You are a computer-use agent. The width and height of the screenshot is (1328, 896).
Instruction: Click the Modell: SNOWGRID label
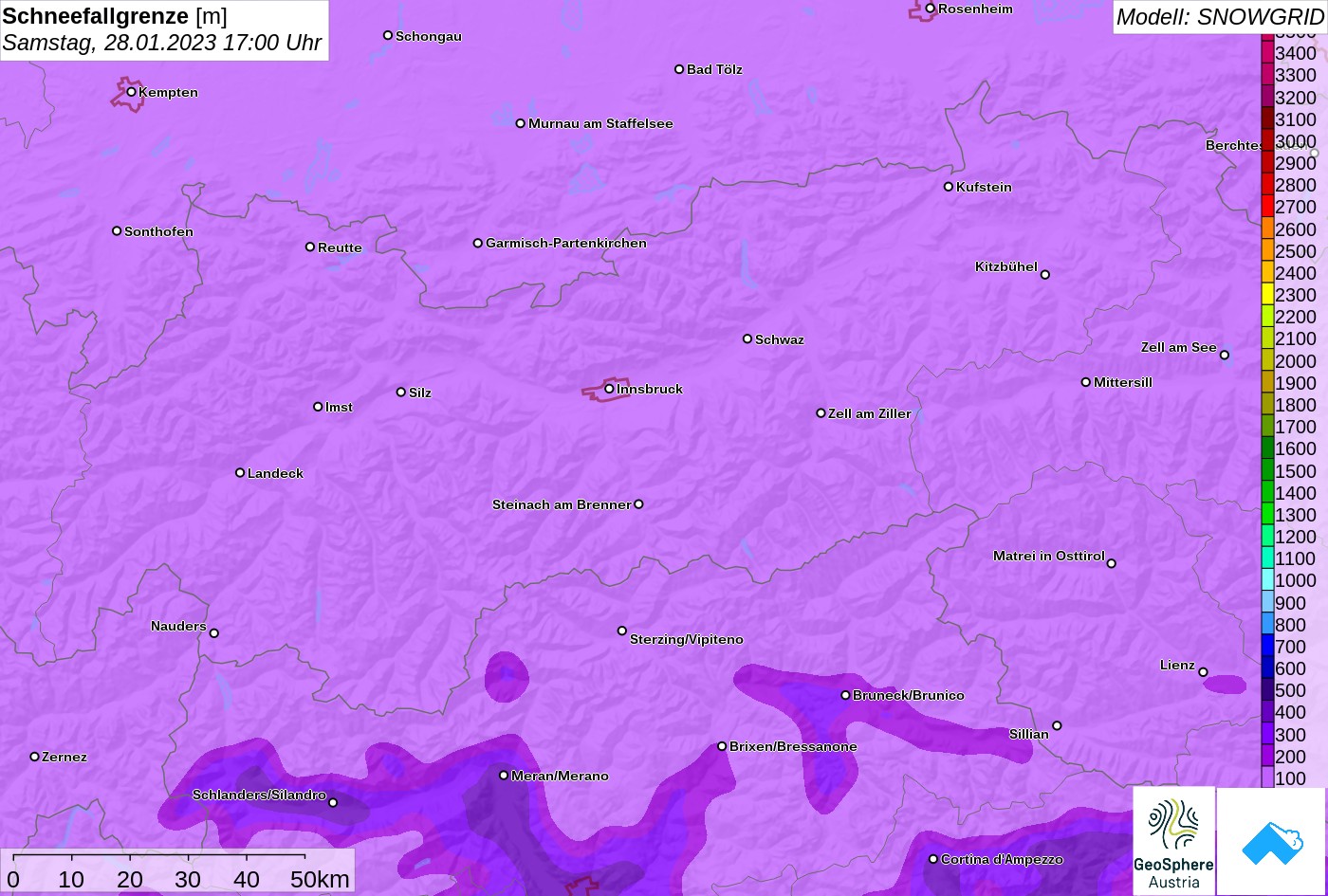[1219, 17]
